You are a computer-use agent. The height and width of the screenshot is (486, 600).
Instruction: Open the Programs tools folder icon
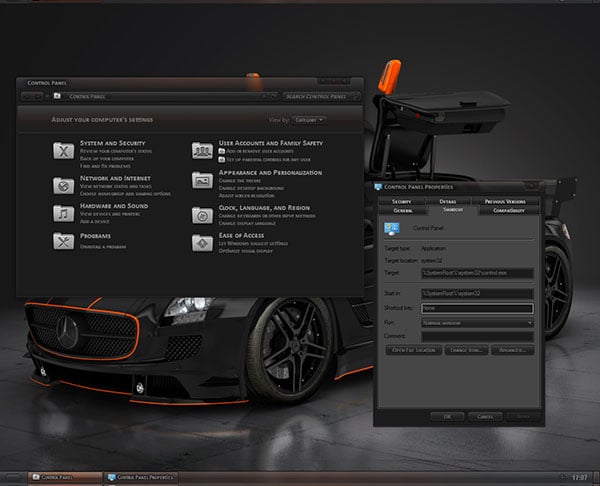tap(64, 241)
